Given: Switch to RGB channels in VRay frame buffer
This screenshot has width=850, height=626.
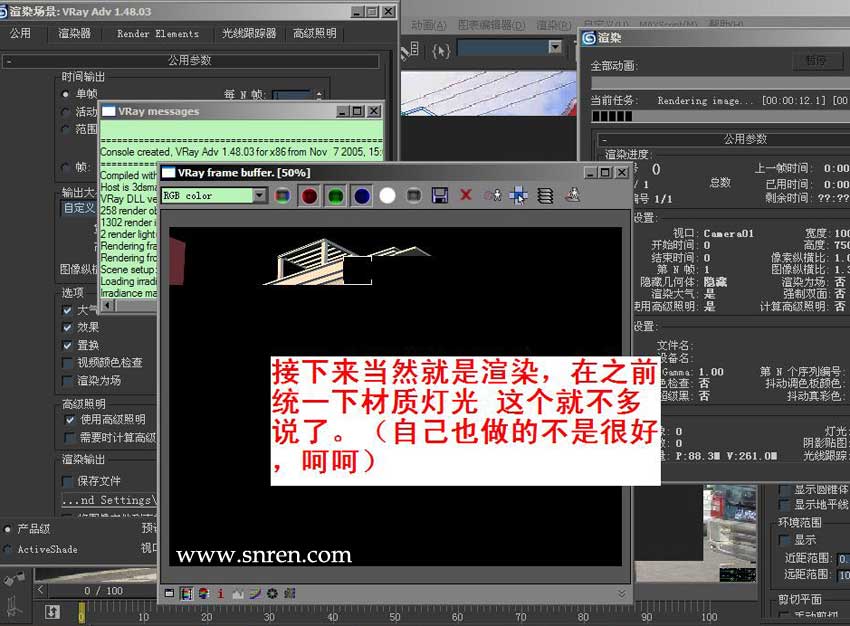Looking at the screenshot, I should point(282,196).
